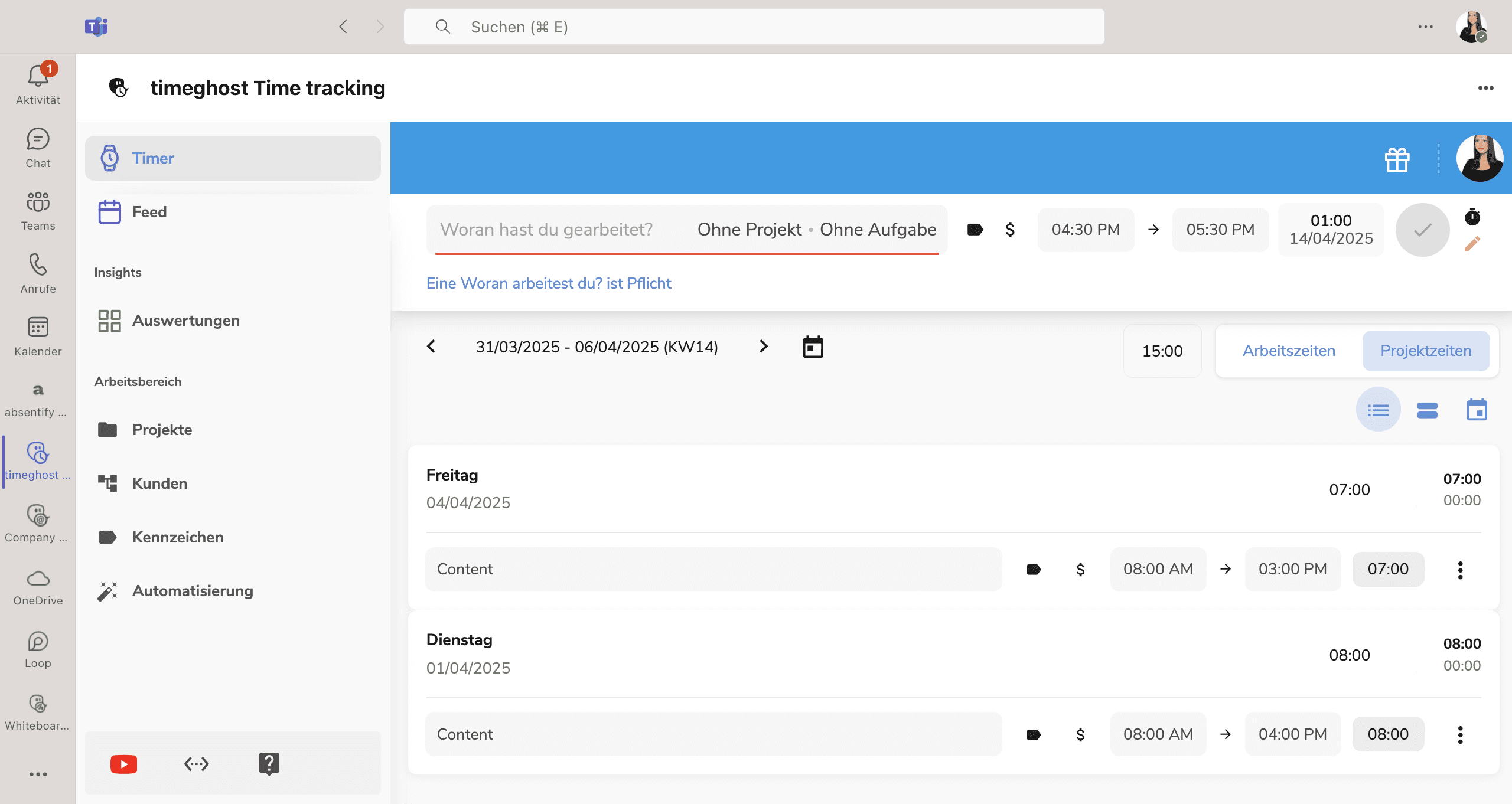Image resolution: width=1512 pixels, height=804 pixels.
Task: Switch to Projektzeiten tab
Action: (1426, 351)
